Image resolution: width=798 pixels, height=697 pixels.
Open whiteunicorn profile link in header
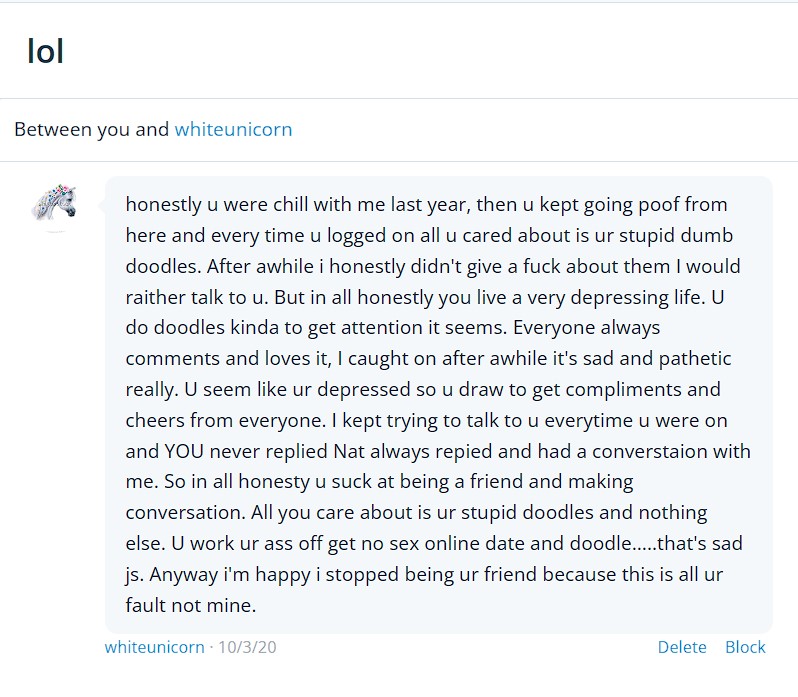[x=233, y=129]
